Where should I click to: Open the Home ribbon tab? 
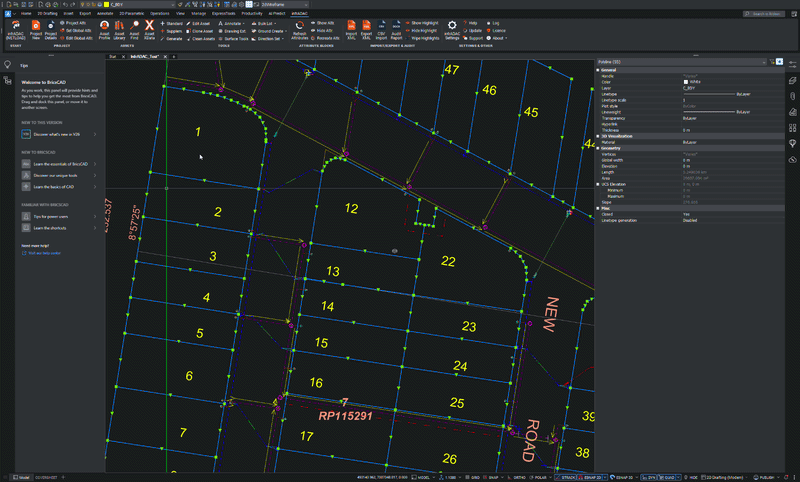point(26,14)
